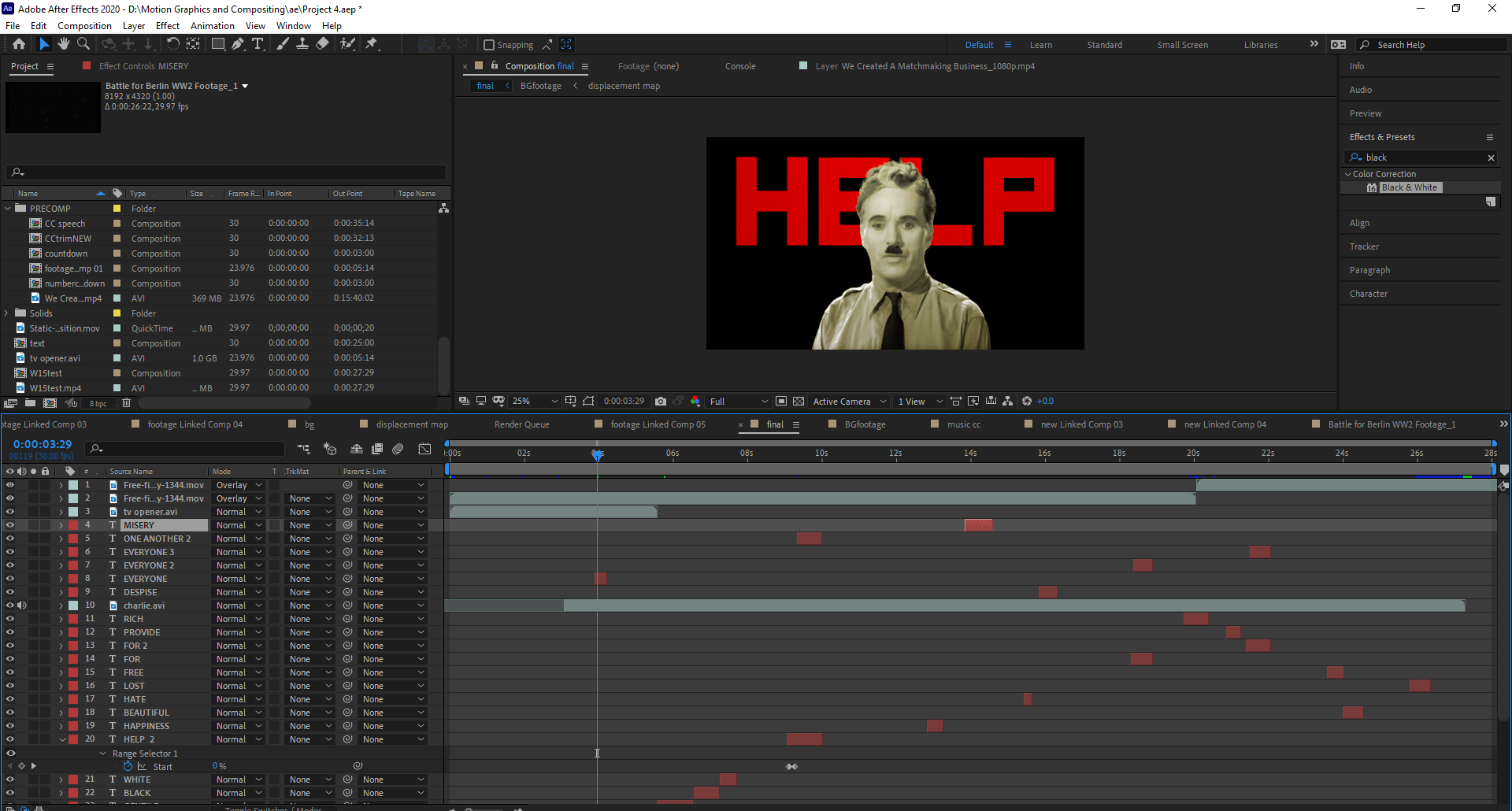Viewport: 1512px width, 811px height.
Task: Switch to the Render Queue tab
Action: [x=522, y=424]
